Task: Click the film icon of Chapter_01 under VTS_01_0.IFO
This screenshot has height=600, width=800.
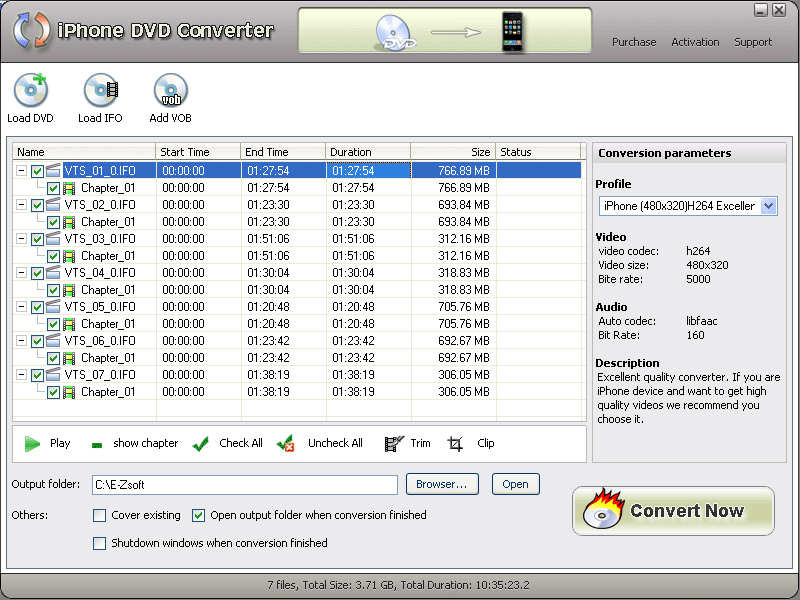Action: (x=69, y=188)
